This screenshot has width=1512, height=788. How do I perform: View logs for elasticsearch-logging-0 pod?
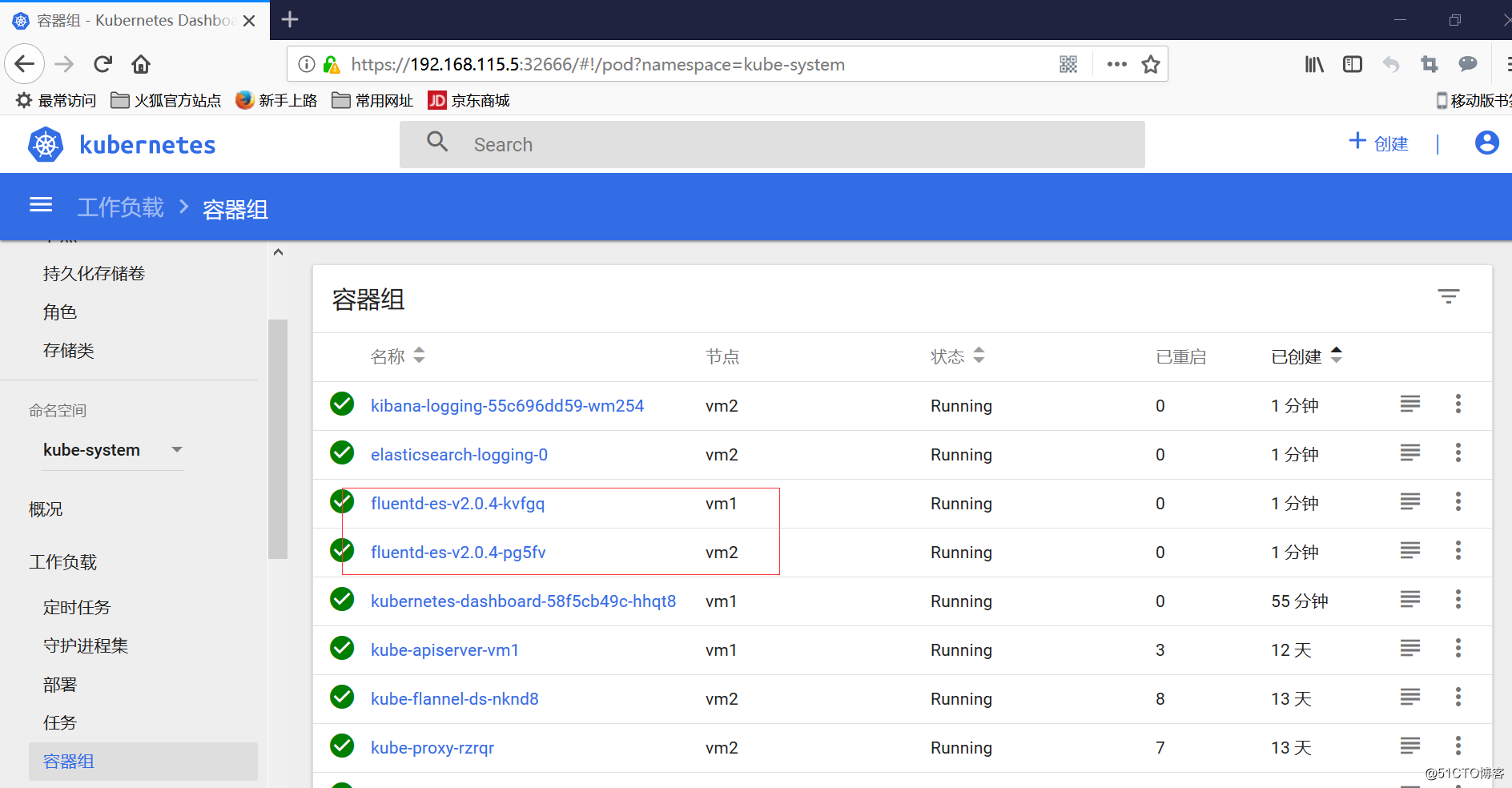tap(1410, 452)
